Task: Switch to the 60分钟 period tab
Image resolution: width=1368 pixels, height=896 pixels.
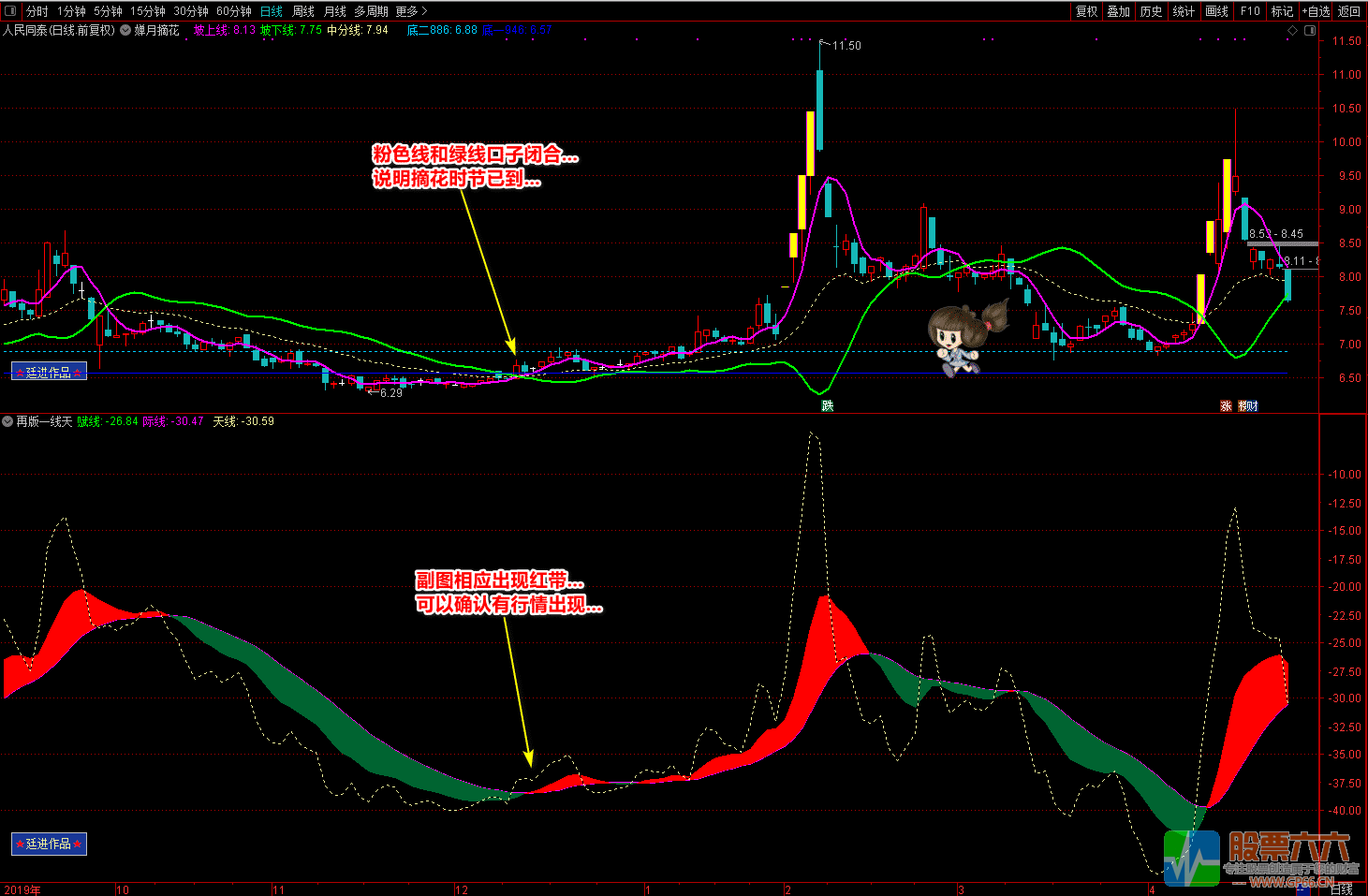Action: coord(234,11)
